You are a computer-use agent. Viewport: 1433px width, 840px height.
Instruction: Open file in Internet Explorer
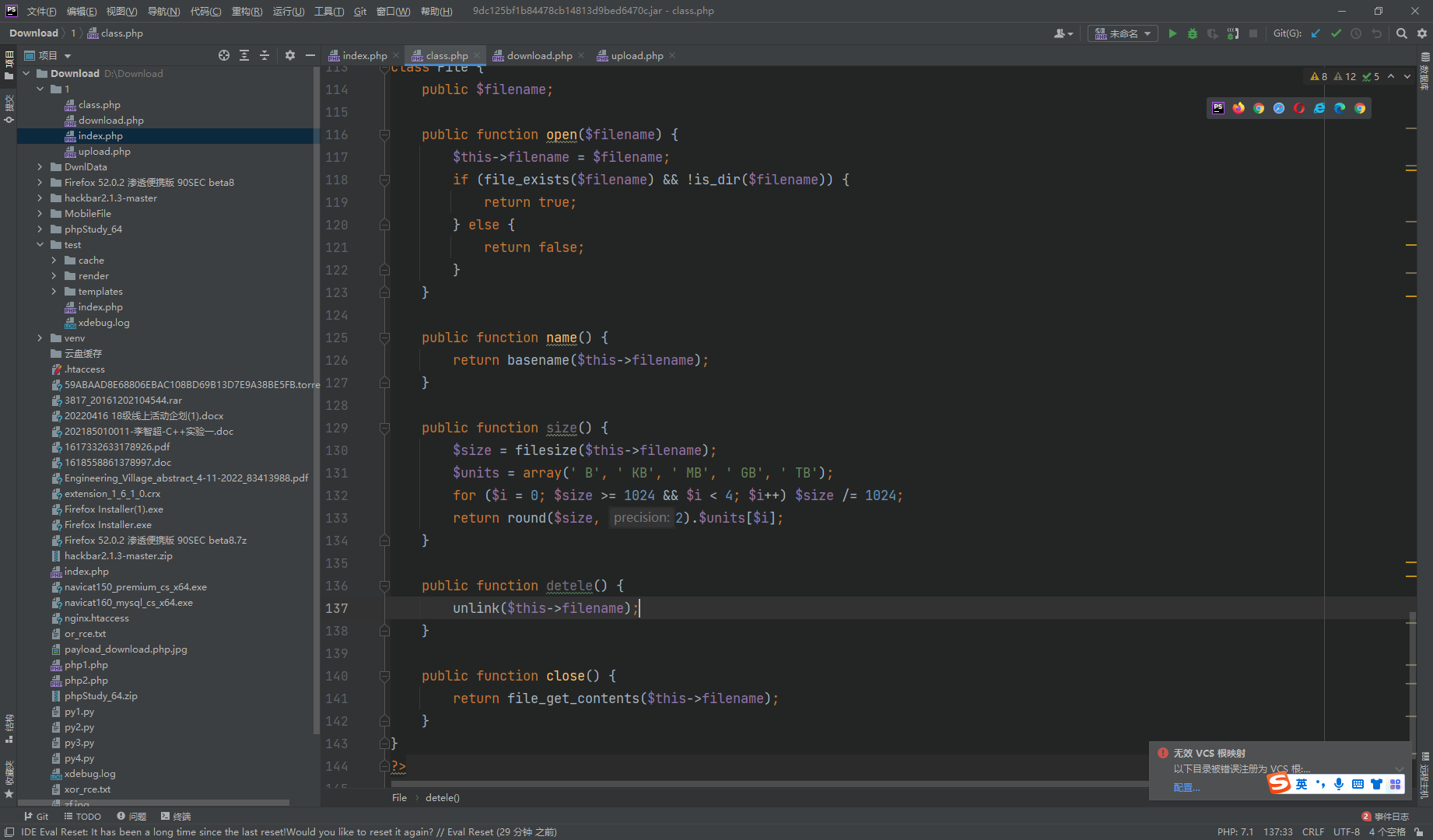pyautogui.click(x=1319, y=108)
